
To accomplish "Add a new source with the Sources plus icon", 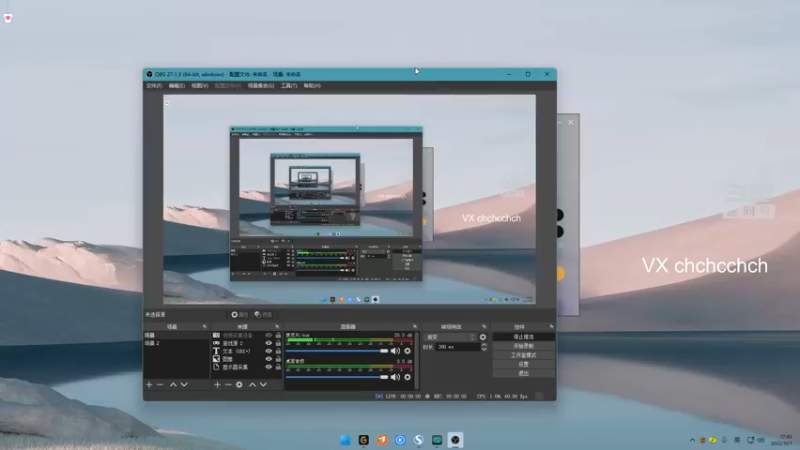I will coord(217,385).
